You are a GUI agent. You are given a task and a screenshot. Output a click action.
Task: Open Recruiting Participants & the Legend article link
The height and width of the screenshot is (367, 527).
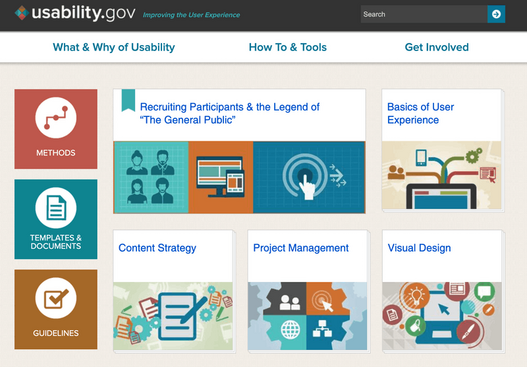[x=230, y=113]
